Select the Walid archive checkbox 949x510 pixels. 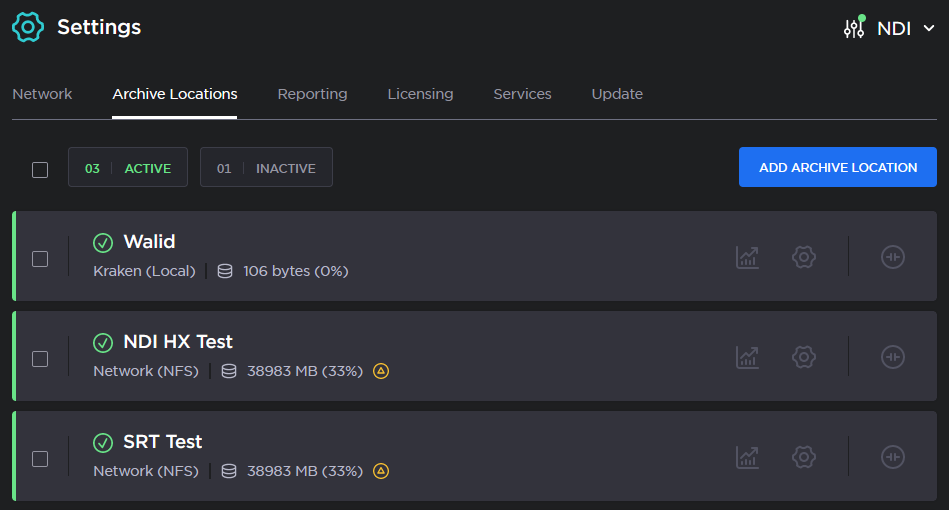(x=40, y=259)
